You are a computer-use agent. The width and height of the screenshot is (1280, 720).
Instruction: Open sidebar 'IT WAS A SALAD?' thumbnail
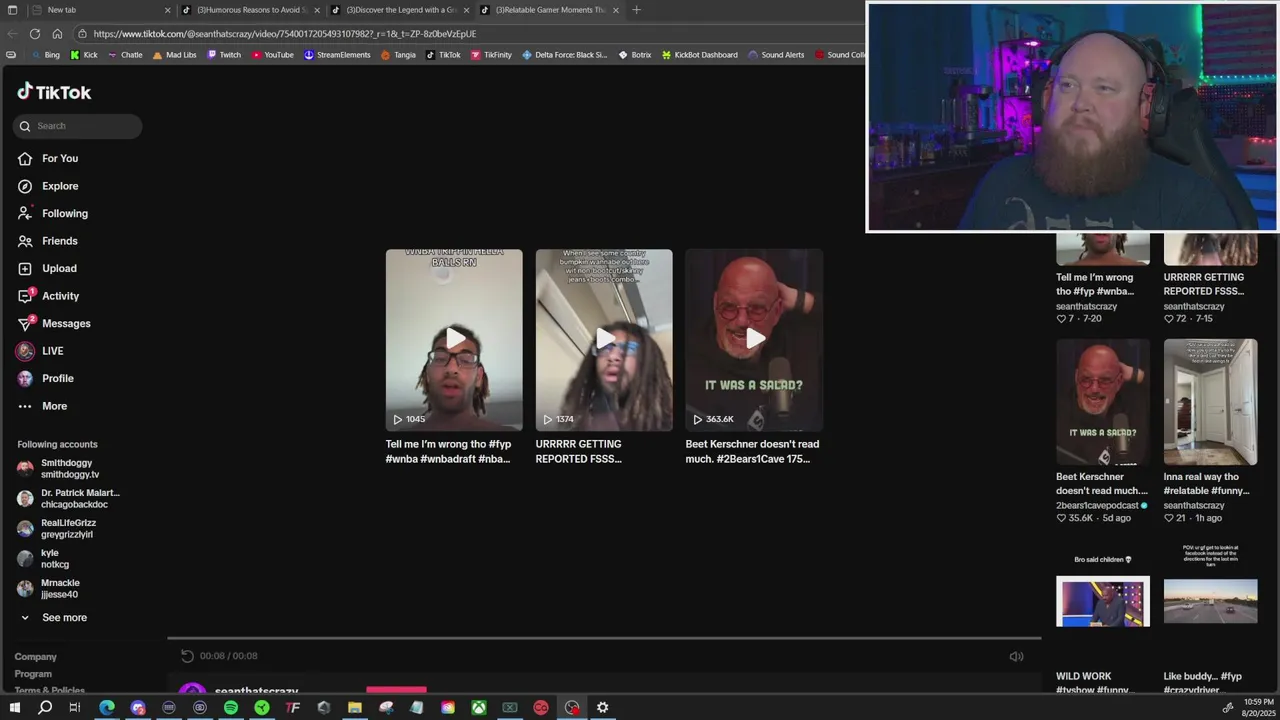tap(1103, 402)
